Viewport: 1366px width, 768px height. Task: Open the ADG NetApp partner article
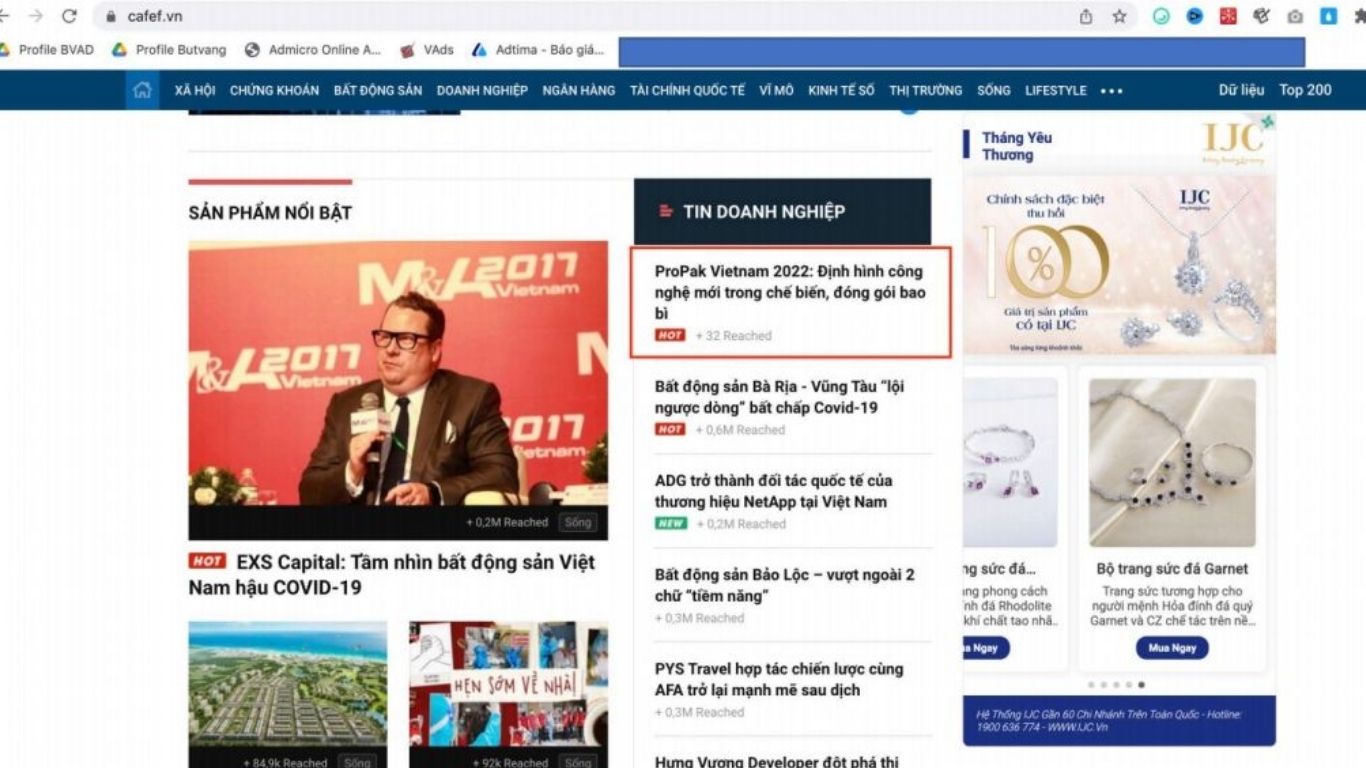coord(774,491)
